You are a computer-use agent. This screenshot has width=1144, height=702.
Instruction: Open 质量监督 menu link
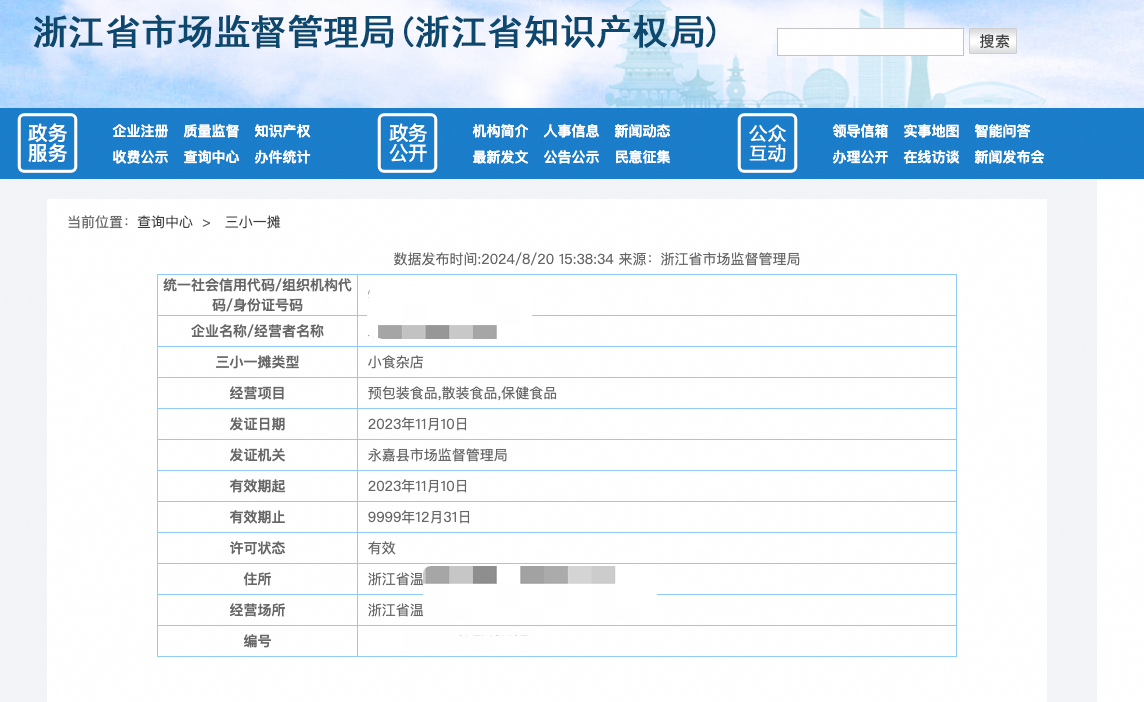[211, 131]
